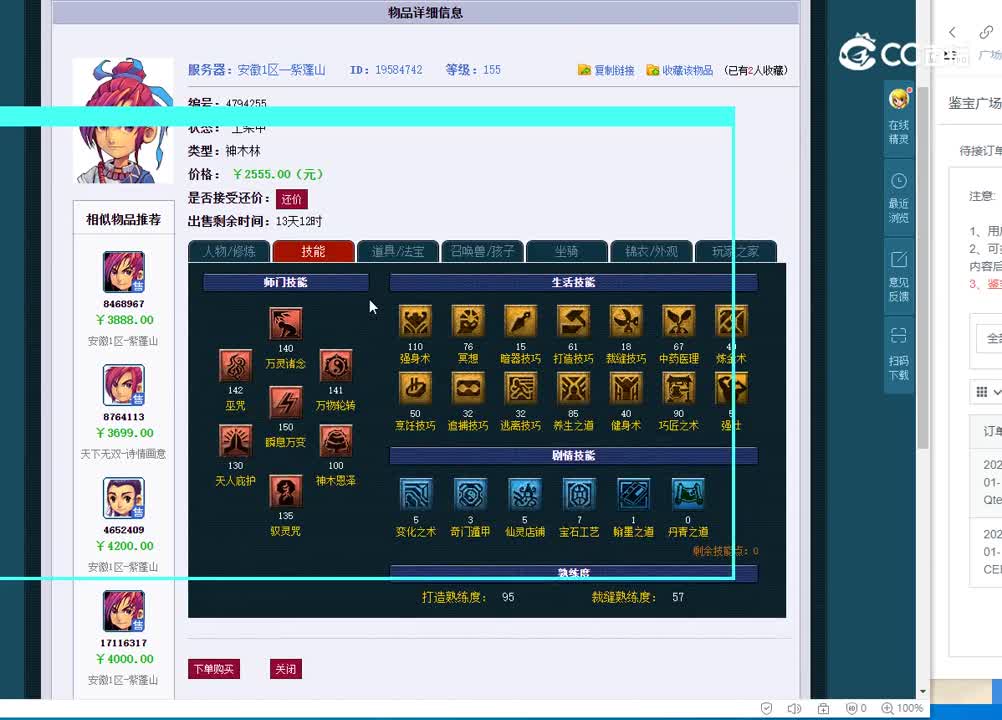Click the 收藏该物品 favorite link
The image size is (1002, 720).
coord(680,70)
